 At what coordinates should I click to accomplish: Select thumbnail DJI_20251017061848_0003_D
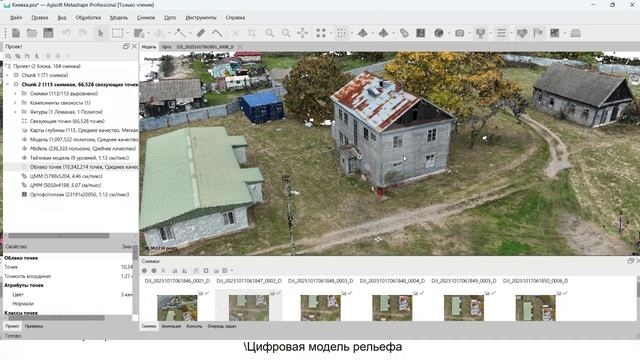(320, 307)
